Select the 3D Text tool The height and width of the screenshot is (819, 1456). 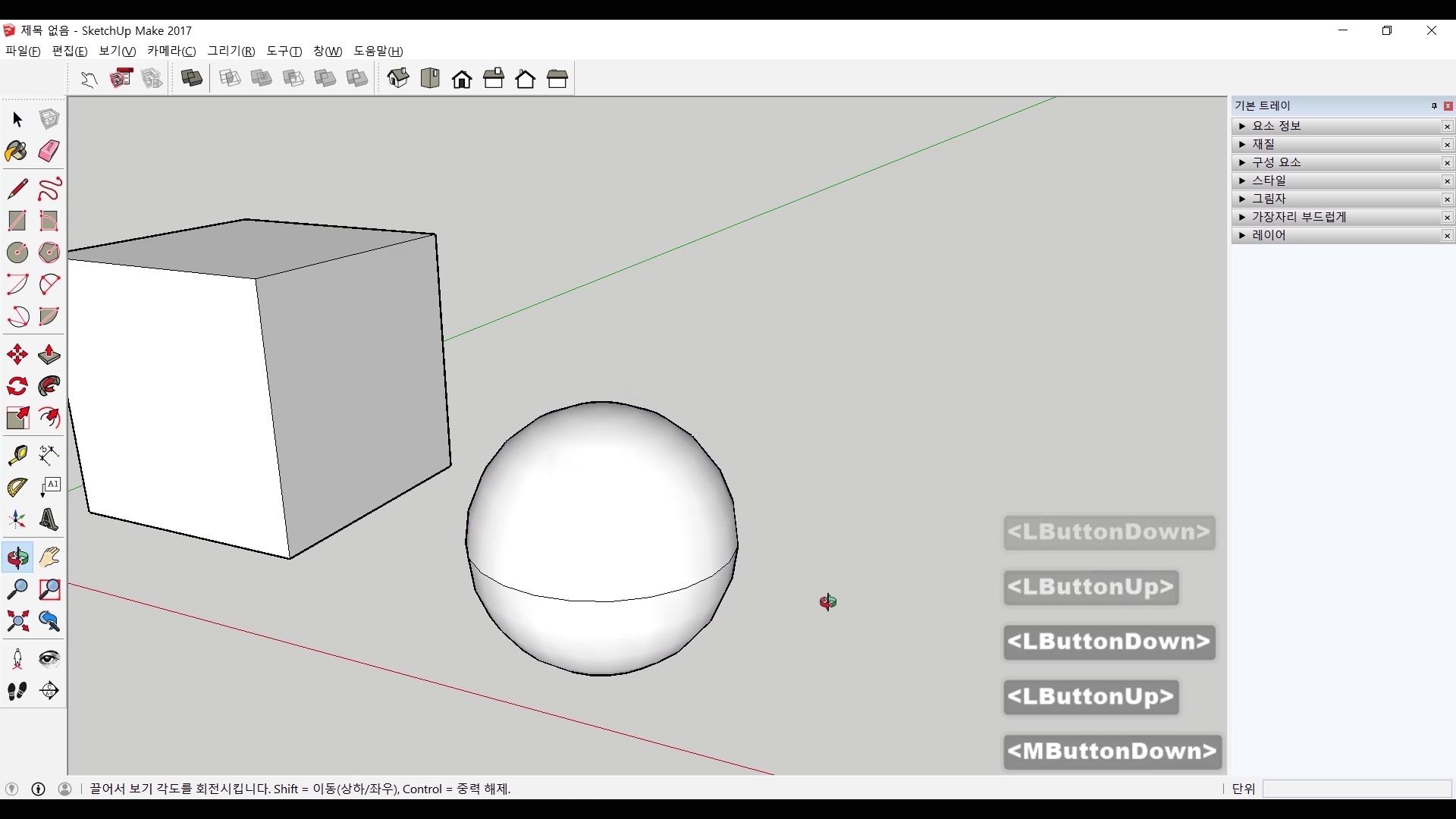pos(49,519)
